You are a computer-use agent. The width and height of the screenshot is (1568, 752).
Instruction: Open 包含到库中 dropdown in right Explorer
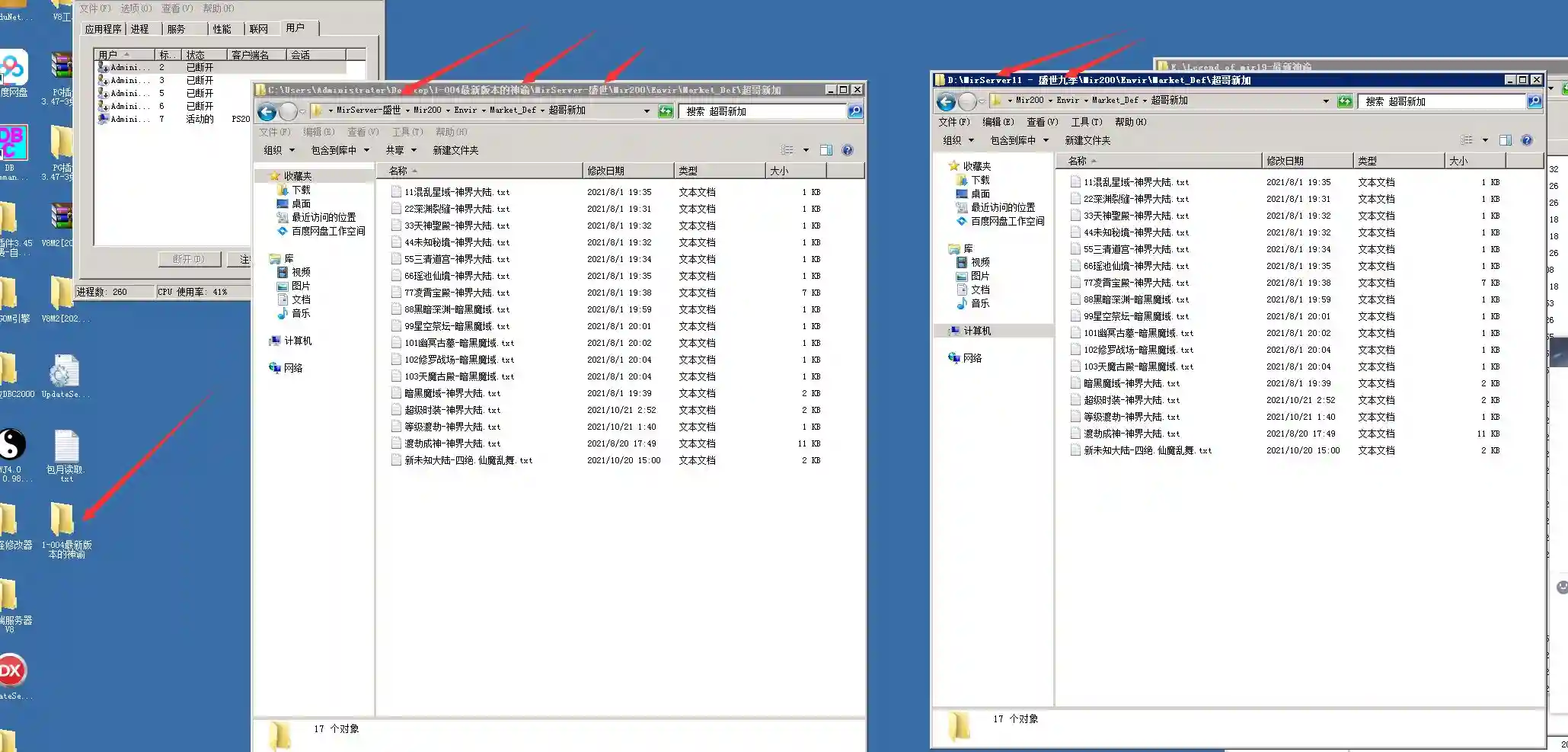point(1020,140)
